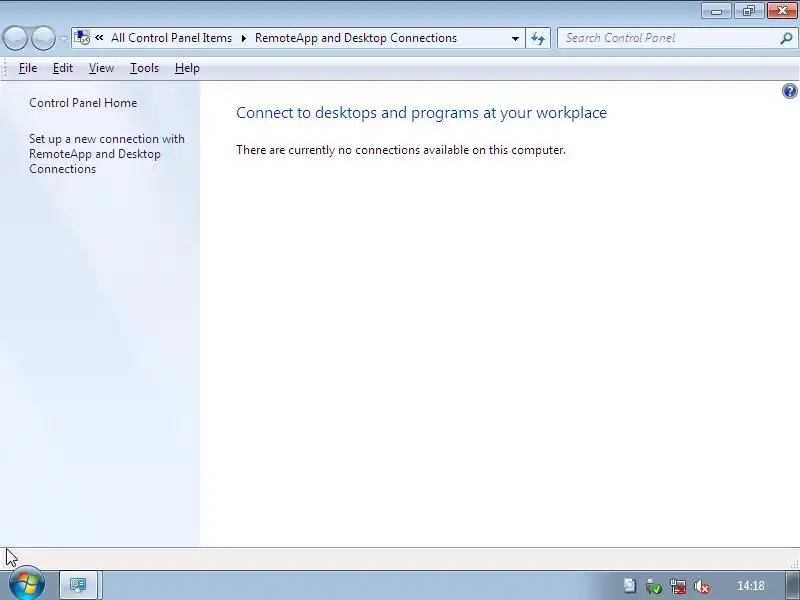Click the Control Panel icon in address bar
The image size is (800, 600).
pyautogui.click(x=82, y=38)
